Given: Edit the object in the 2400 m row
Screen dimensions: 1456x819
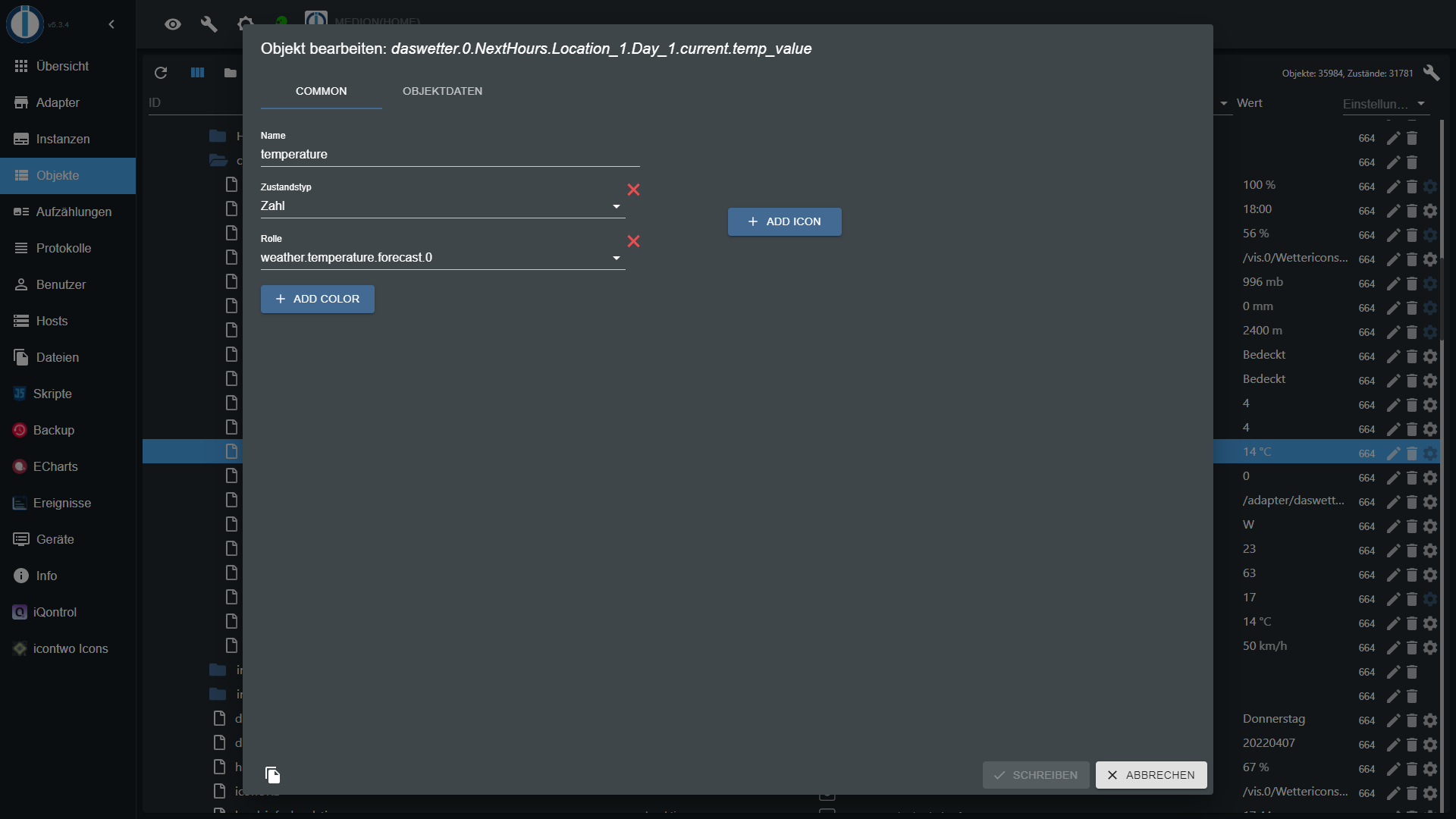Looking at the screenshot, I should (1393, 332).
